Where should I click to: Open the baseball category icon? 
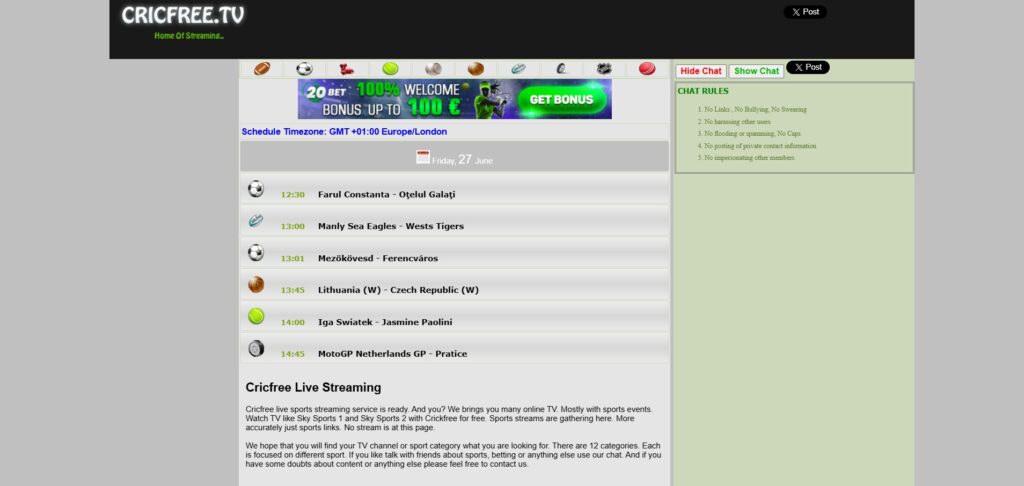433,69
